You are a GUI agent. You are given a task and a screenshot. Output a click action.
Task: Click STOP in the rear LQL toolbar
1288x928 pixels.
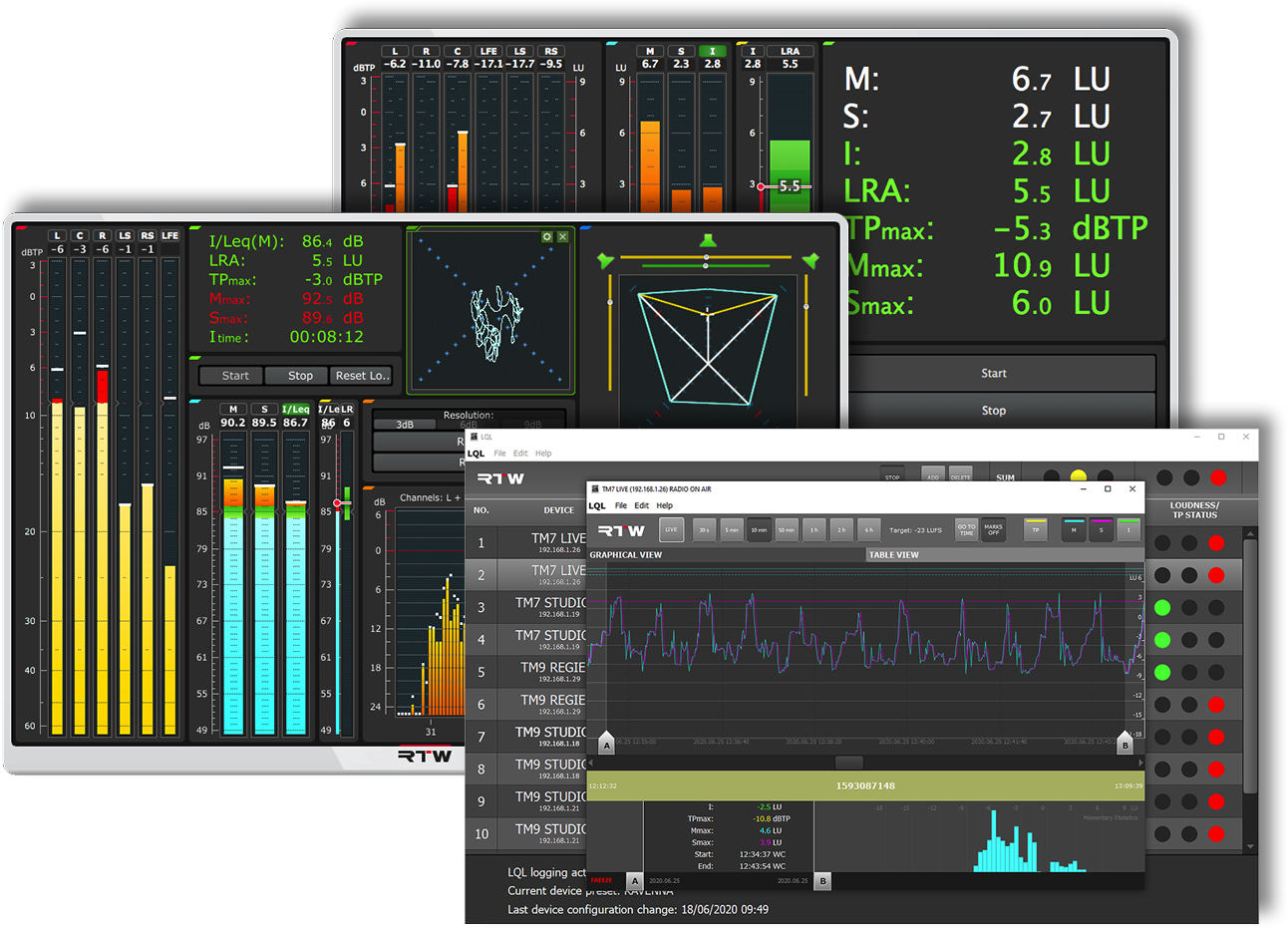(892, 471)
